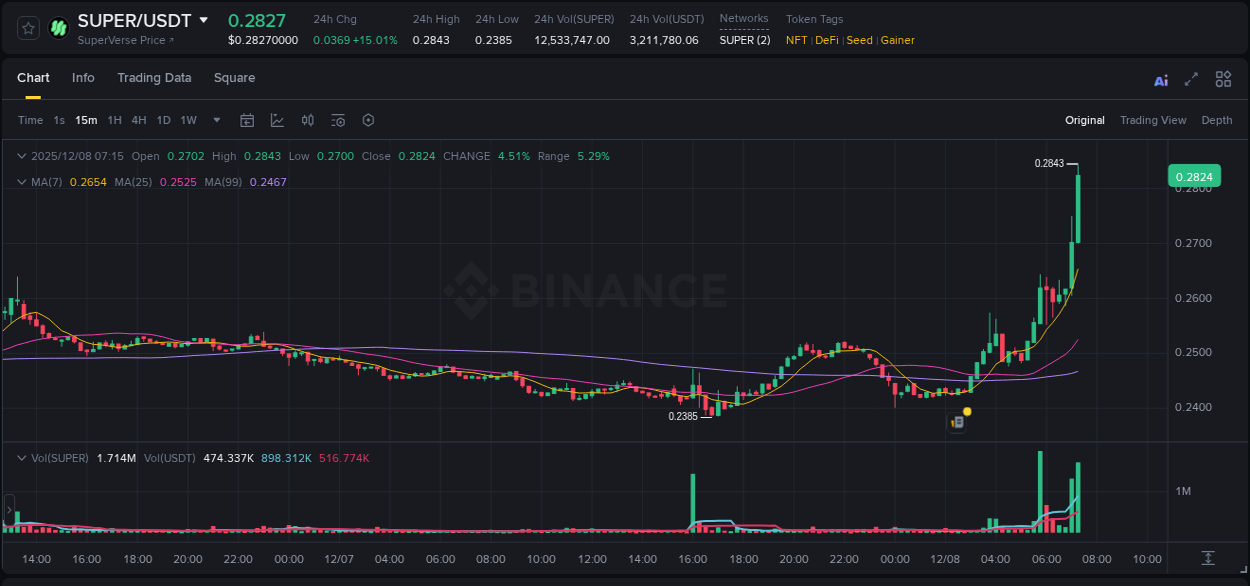Open the chart settings hexagon icon
This screenshot has height=586, width=1250.
(x=368, y=120)
